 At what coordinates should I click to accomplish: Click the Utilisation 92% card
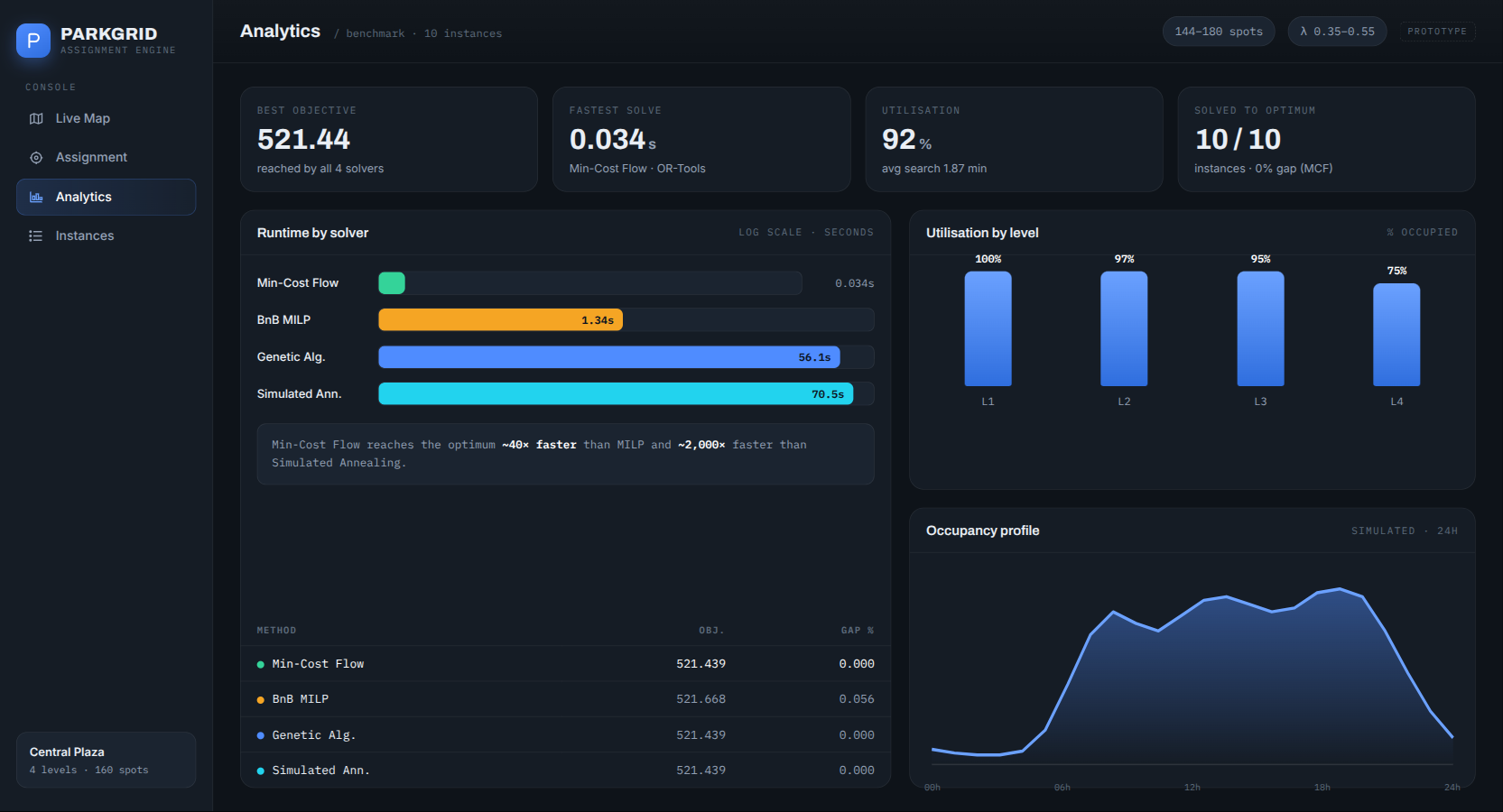click(x=1014, y=139)
